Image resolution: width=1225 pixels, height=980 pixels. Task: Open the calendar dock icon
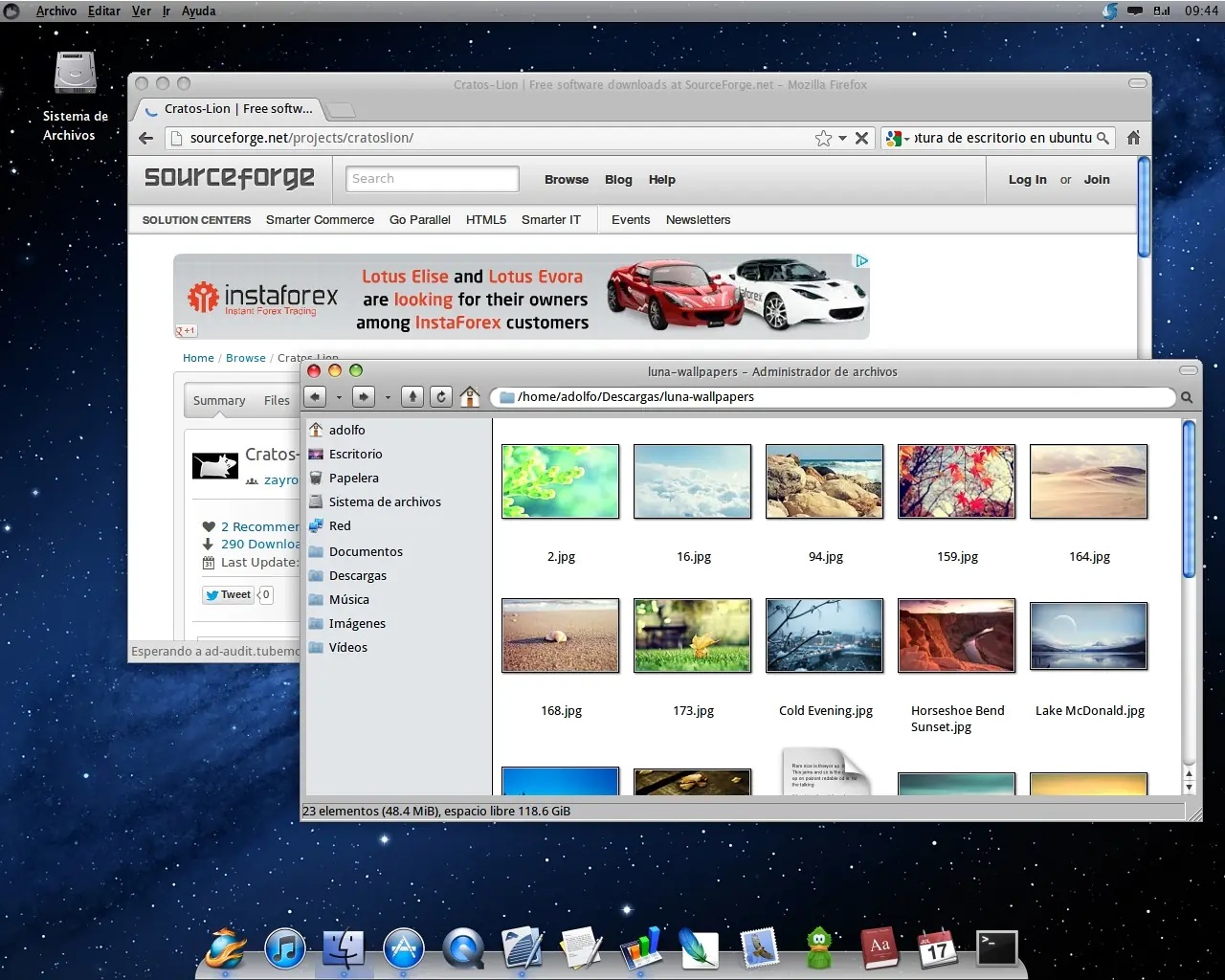pos(937,948)
